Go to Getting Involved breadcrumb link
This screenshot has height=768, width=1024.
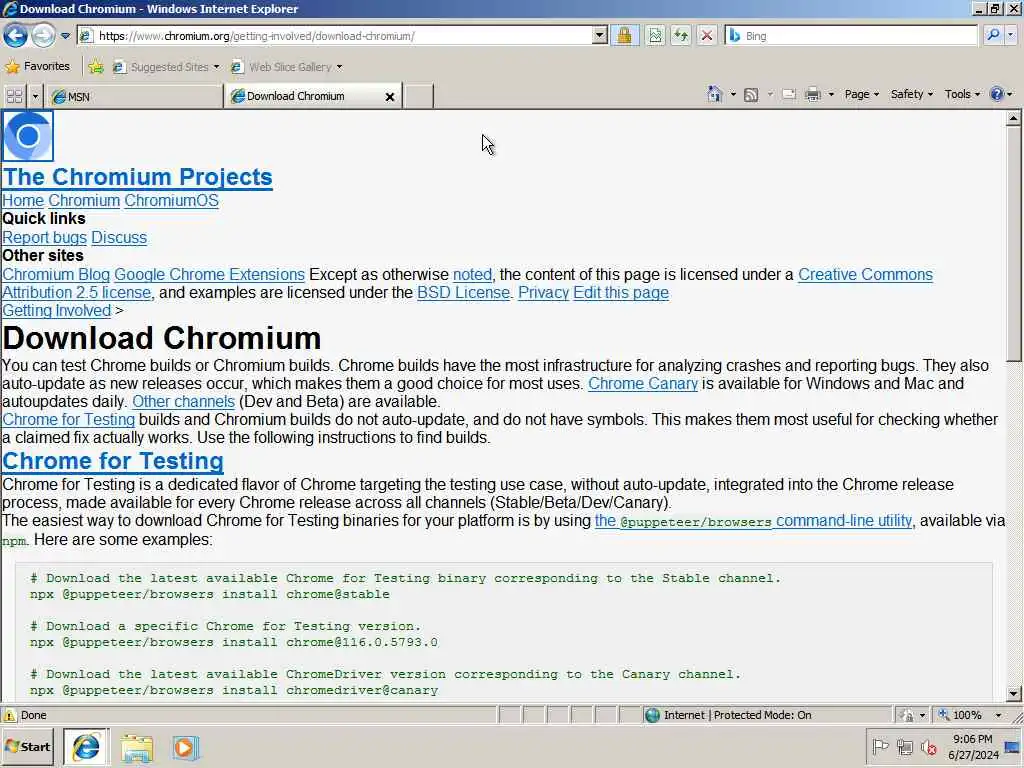(57, 311)
